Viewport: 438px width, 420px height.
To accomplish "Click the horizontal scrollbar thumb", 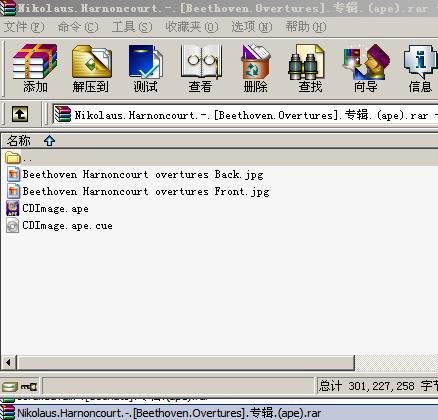I will click(x=185, y=362).
